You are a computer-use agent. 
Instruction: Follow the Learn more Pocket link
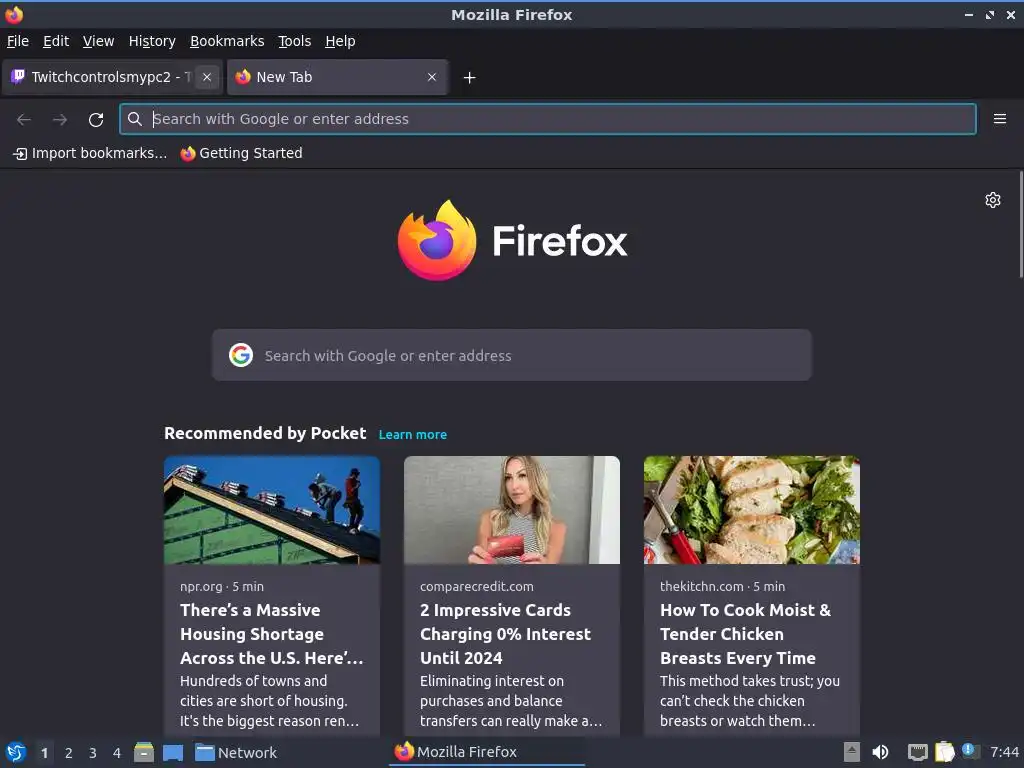(413, 434)
